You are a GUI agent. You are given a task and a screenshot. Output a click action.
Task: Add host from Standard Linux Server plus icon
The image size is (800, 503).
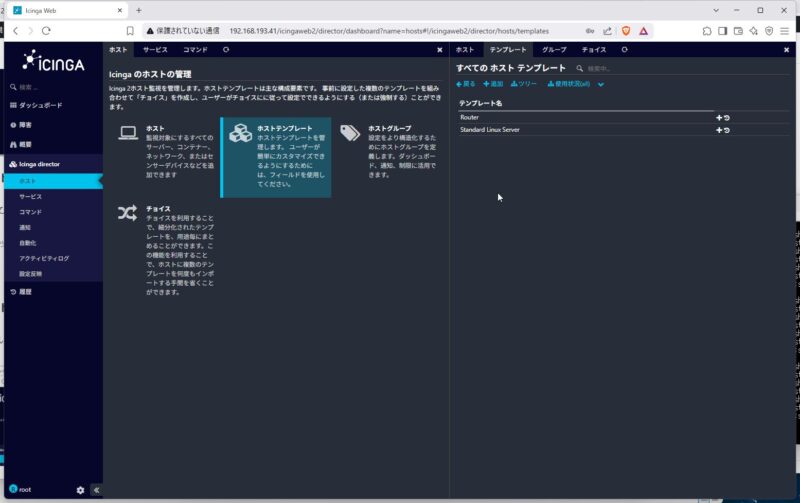coord(719,130)
